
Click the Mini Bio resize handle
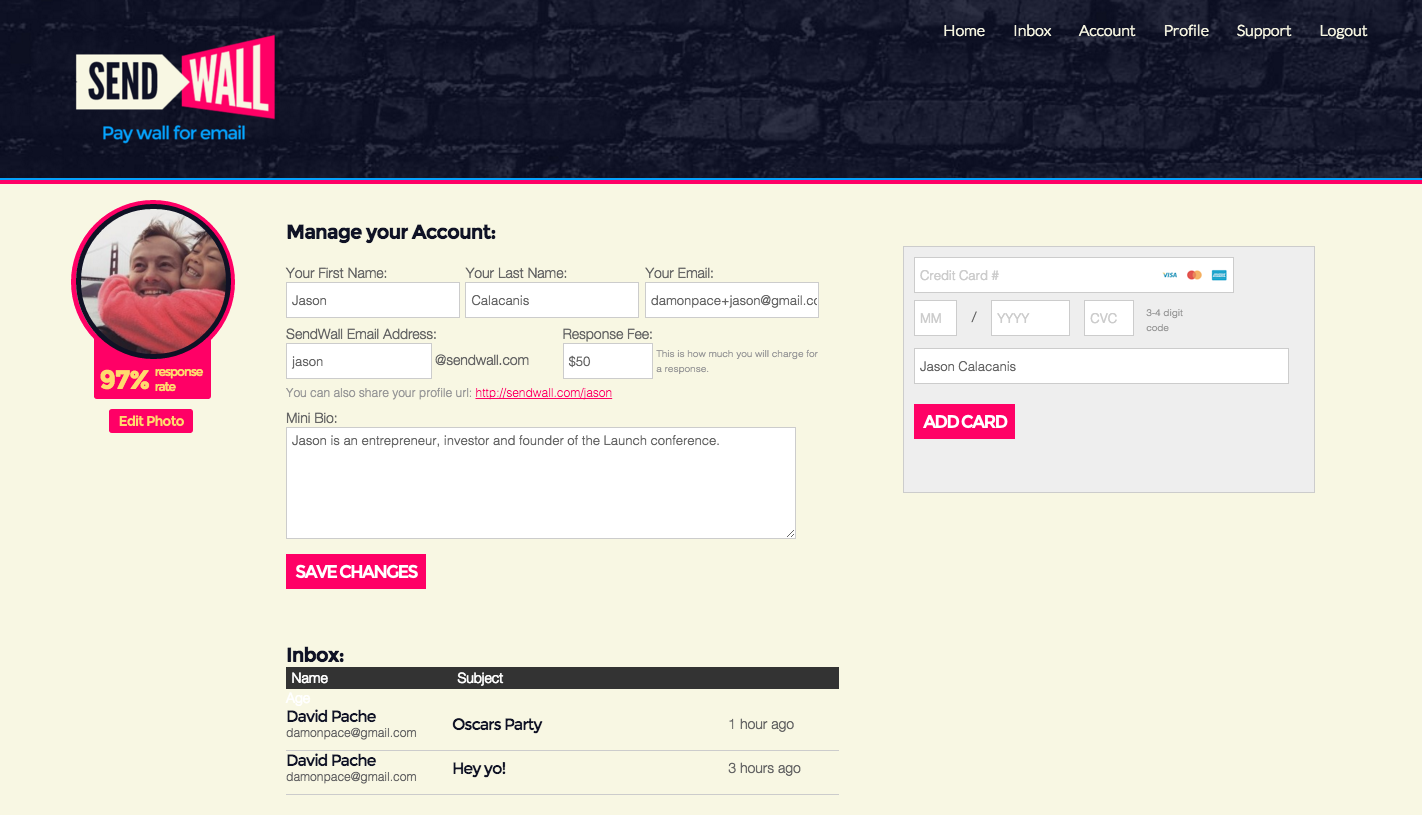(x=790, y=533)
